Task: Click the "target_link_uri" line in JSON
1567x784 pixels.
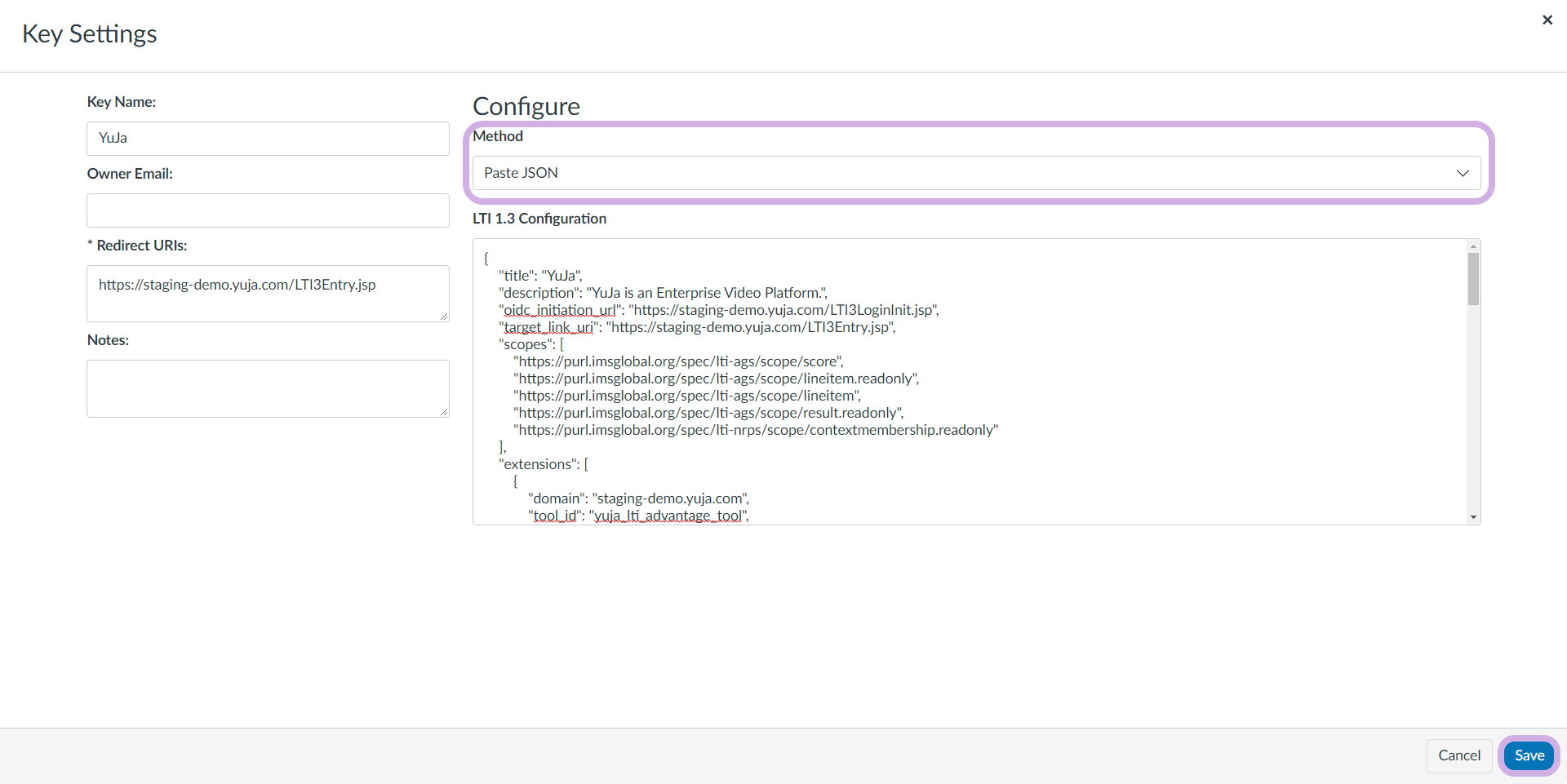Action: (x=697, y=327)
